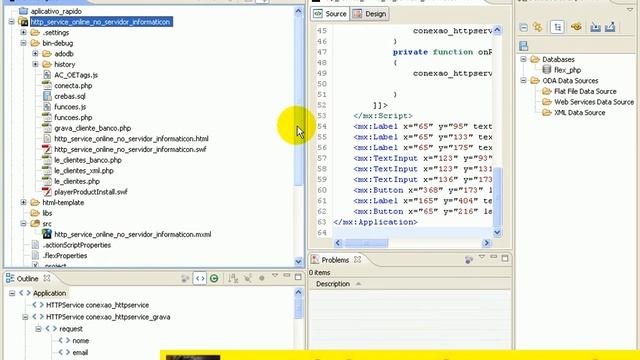Close the Outline tab with its X

[x=47, y=278]
